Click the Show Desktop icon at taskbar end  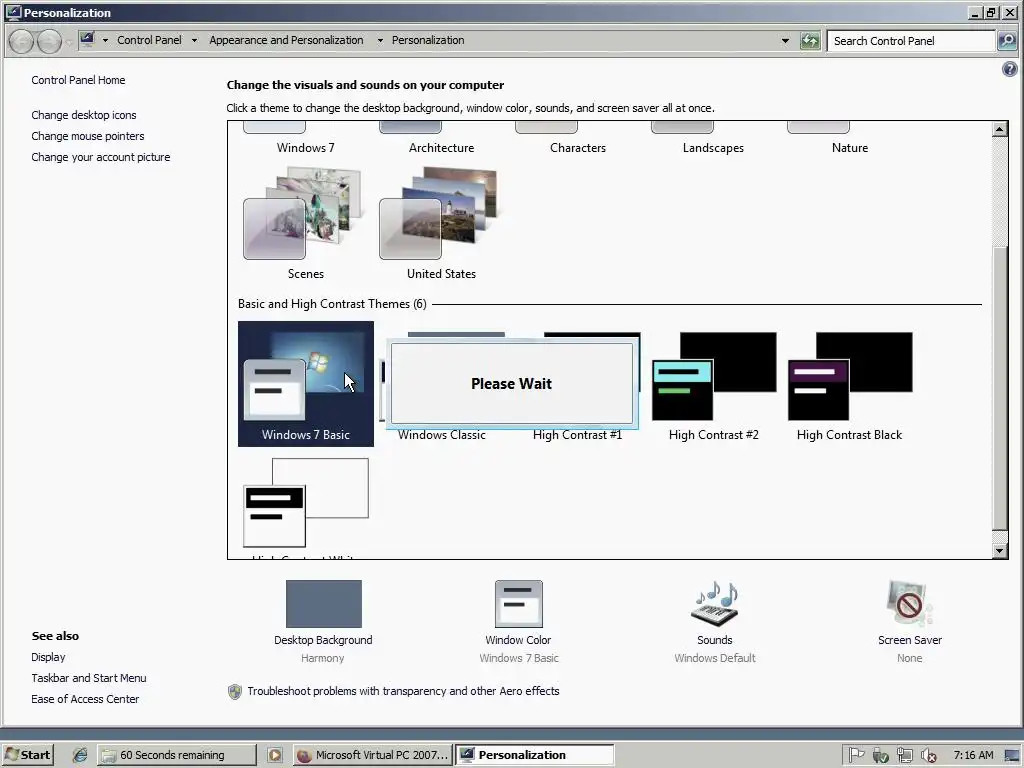1012,756
